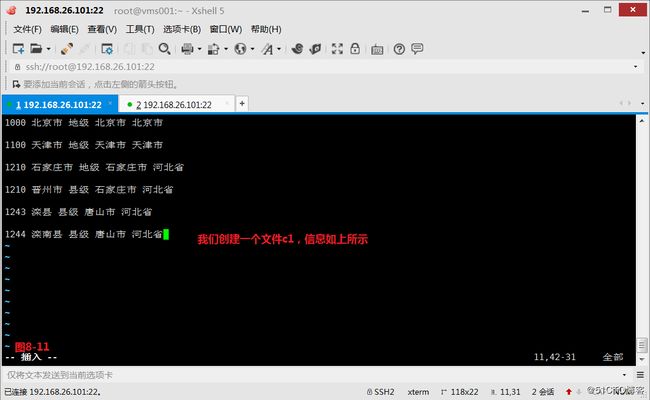Click the terminal line 1243 滦县
The width and height of the screenshot is (650, 400).
click(79, 212)
